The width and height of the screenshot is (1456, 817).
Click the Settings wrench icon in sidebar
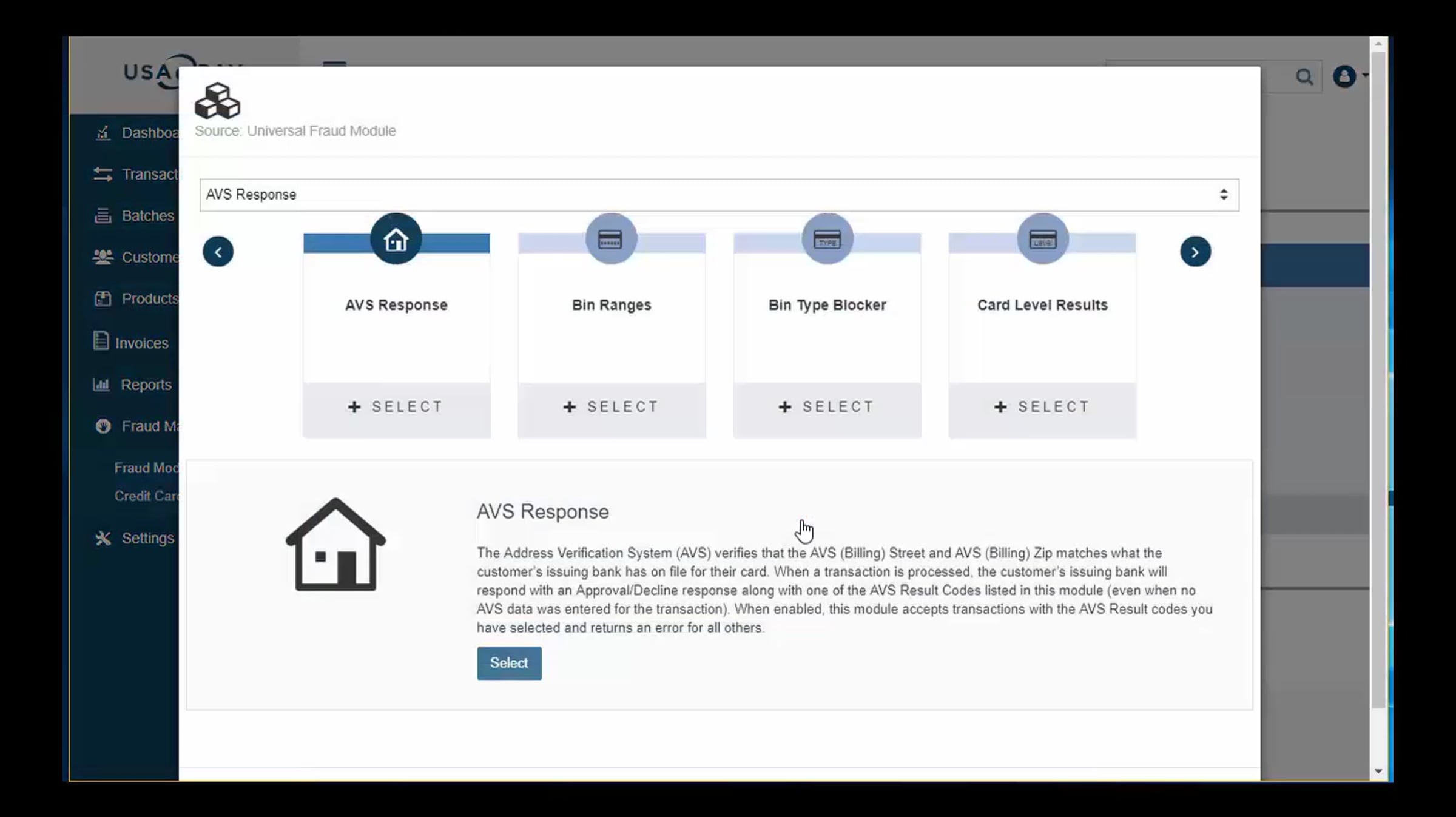pyautogui.click(x=103, y=538)
